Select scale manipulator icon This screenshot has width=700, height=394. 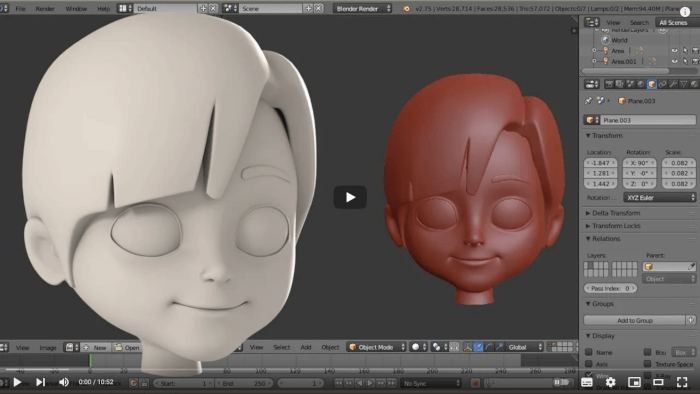pyautogui.click(x=500, y=347)
